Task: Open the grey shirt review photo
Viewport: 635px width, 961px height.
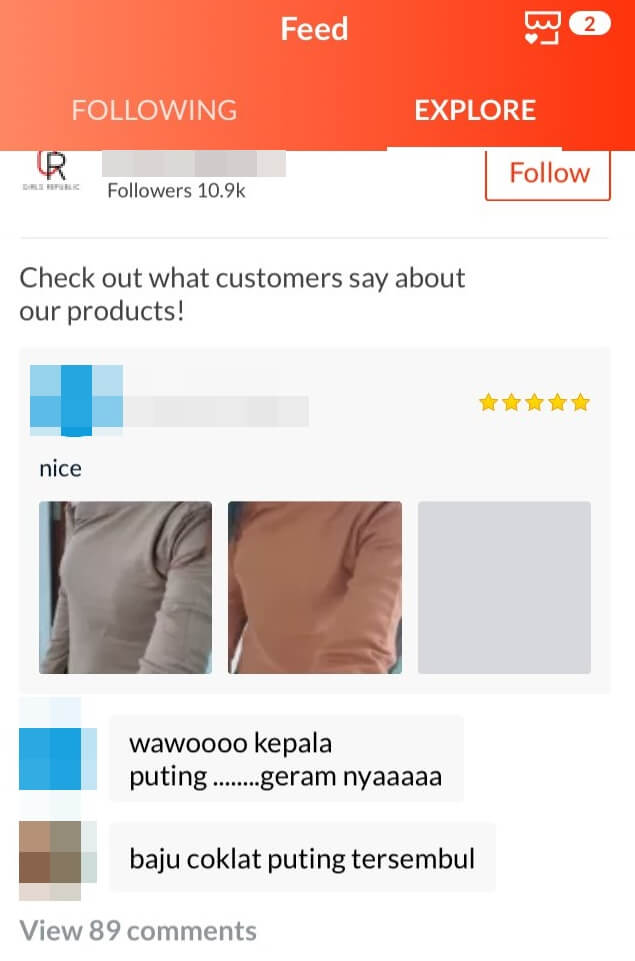Action: [x=126, y=587]
